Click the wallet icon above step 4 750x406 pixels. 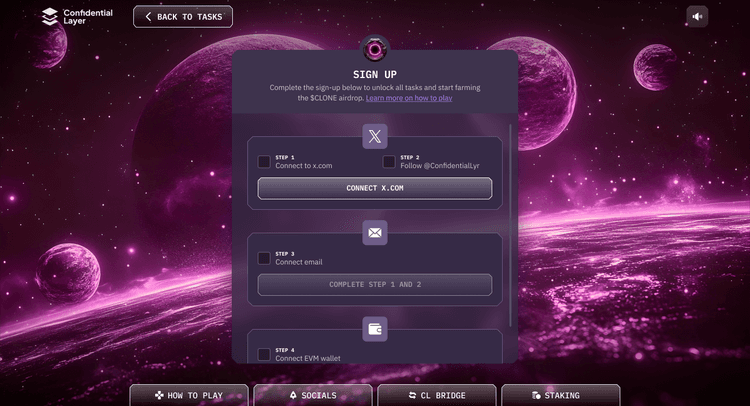click(375, 329)
